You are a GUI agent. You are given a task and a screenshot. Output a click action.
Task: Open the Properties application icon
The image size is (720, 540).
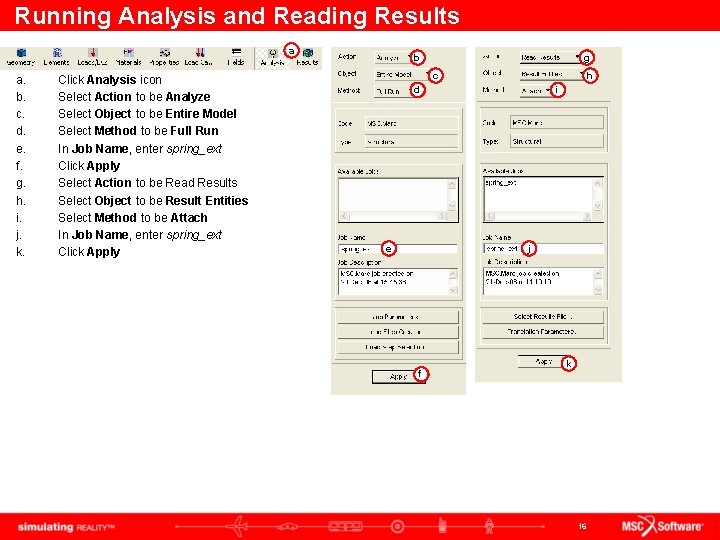(164, 57)
